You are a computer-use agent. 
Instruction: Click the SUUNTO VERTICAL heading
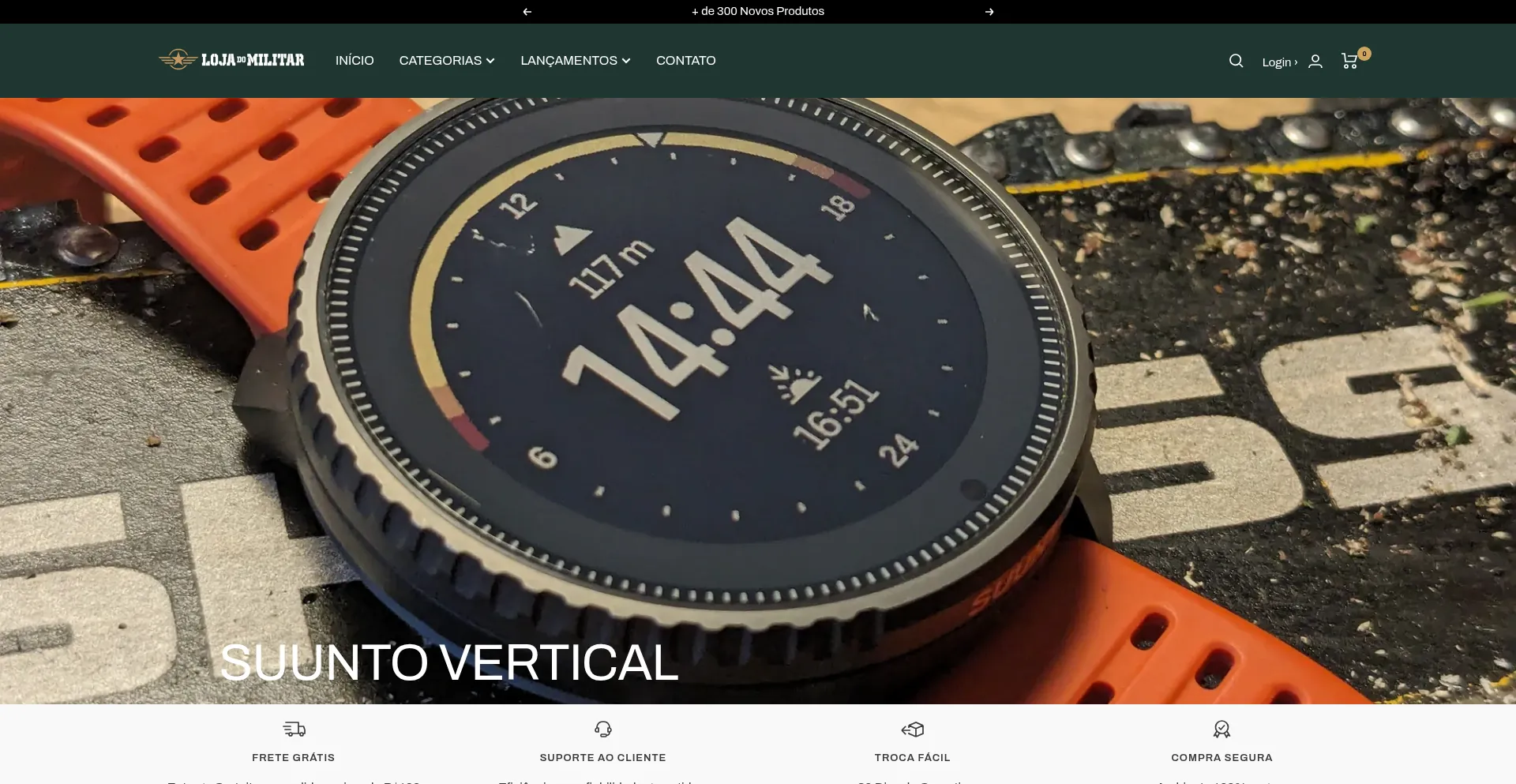[449, 662]
